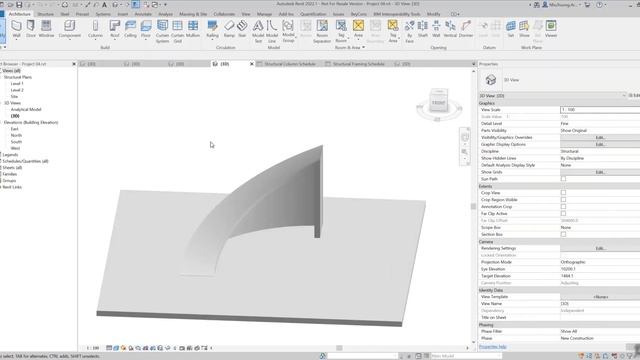Open the Wall tool dropdown arrow
The image size is (640, 360).
16,40
